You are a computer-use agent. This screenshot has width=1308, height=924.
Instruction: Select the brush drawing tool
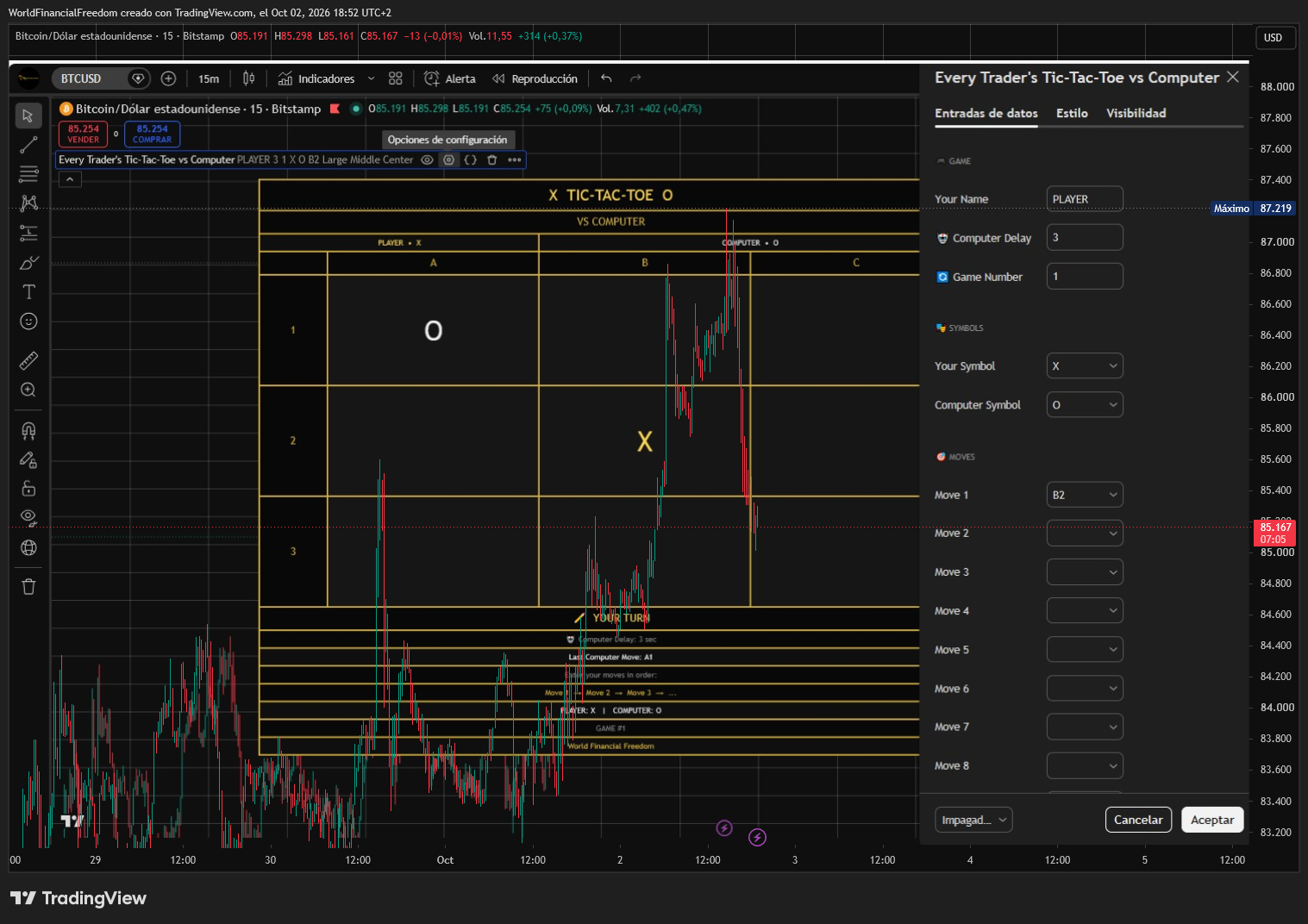pos(28,262)
